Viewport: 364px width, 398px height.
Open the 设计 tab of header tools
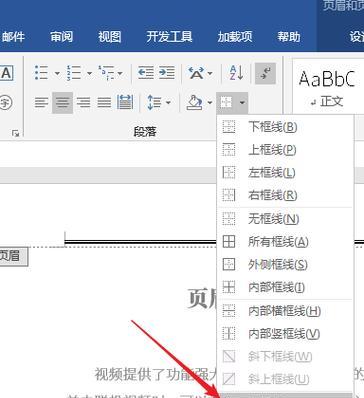coord(356,36)
